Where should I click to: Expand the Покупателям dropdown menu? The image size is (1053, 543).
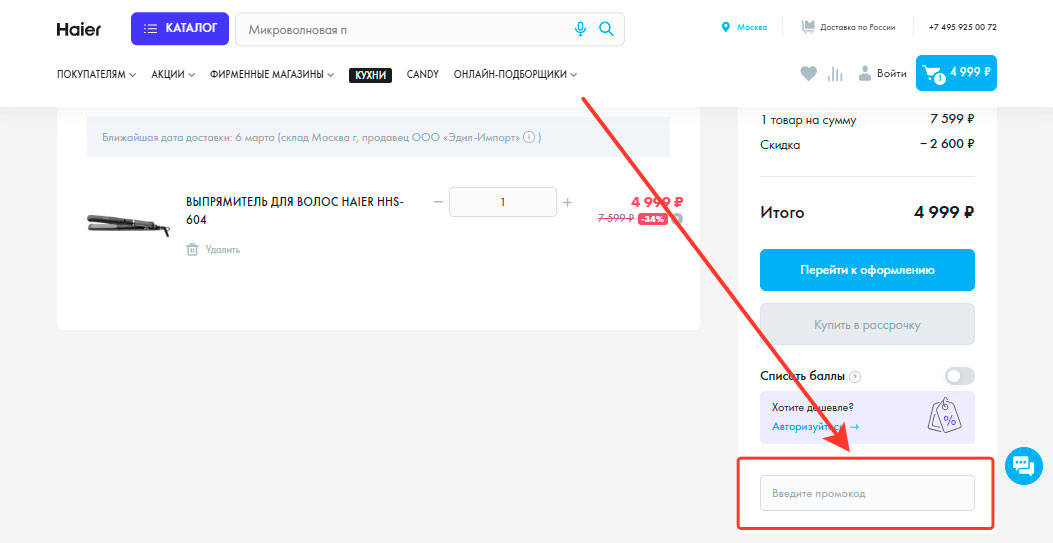(x=96, y=74)
